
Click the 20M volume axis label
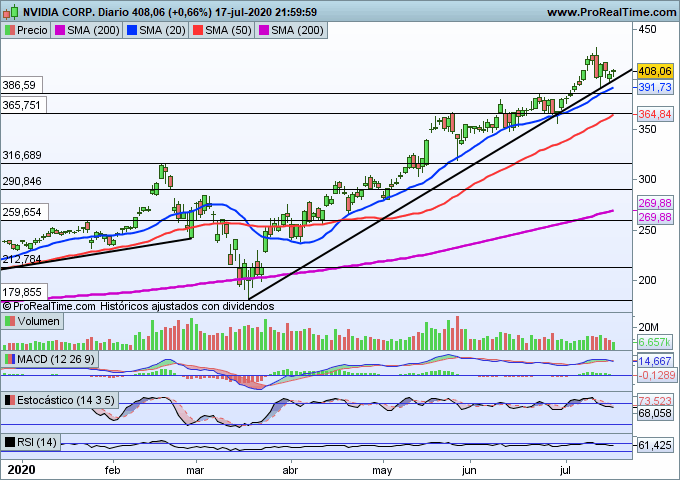tap(648, 327)
